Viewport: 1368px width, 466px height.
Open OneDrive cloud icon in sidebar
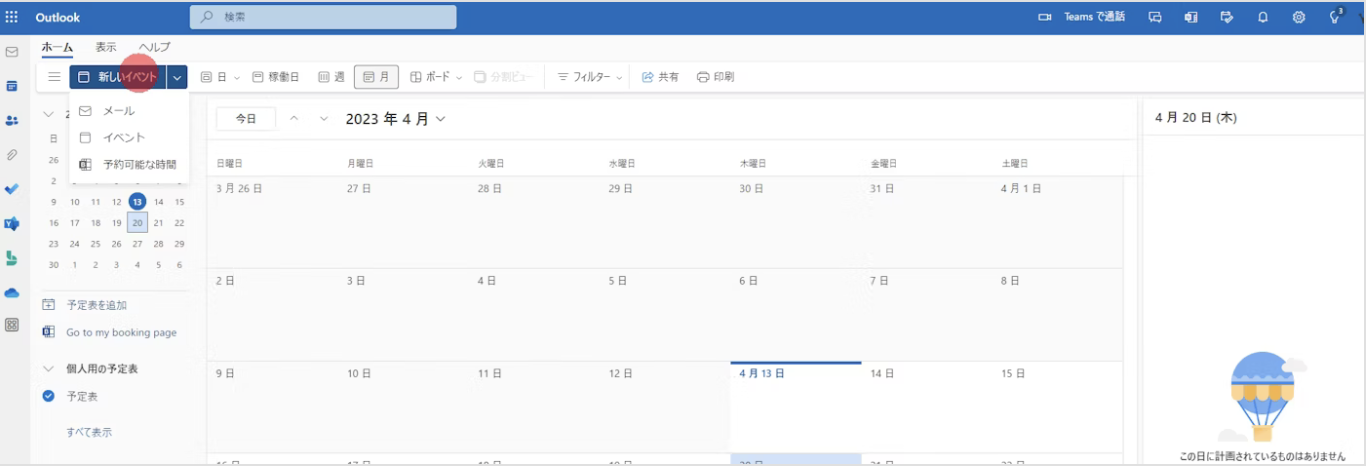12,293
